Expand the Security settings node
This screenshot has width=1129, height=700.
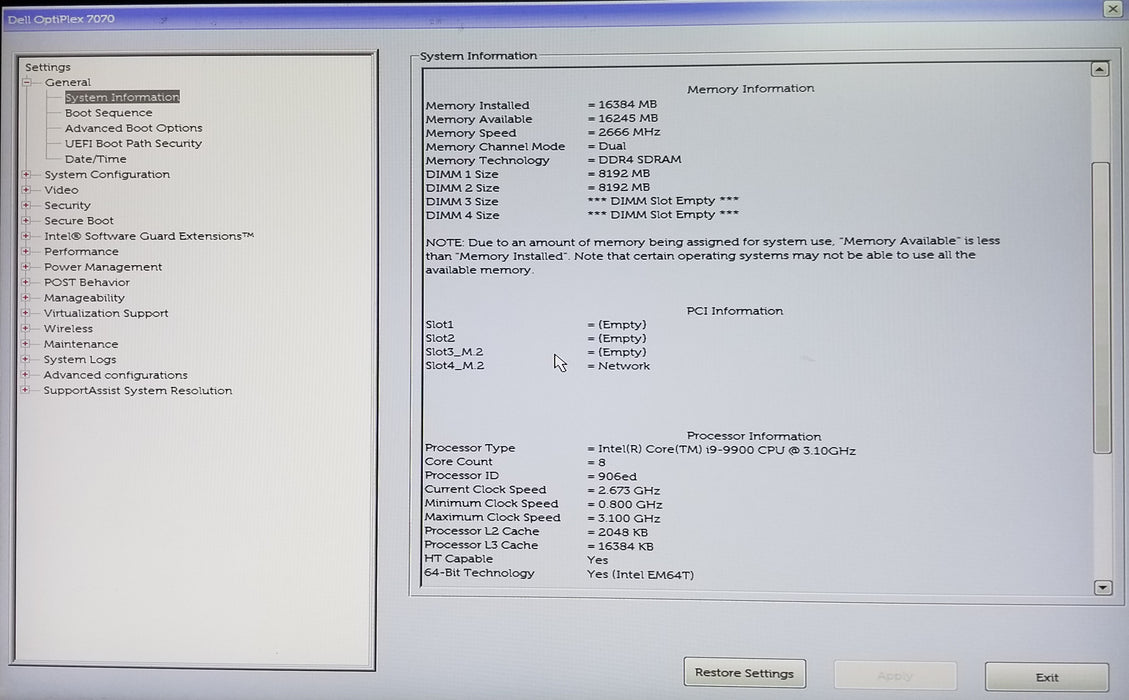27,205
